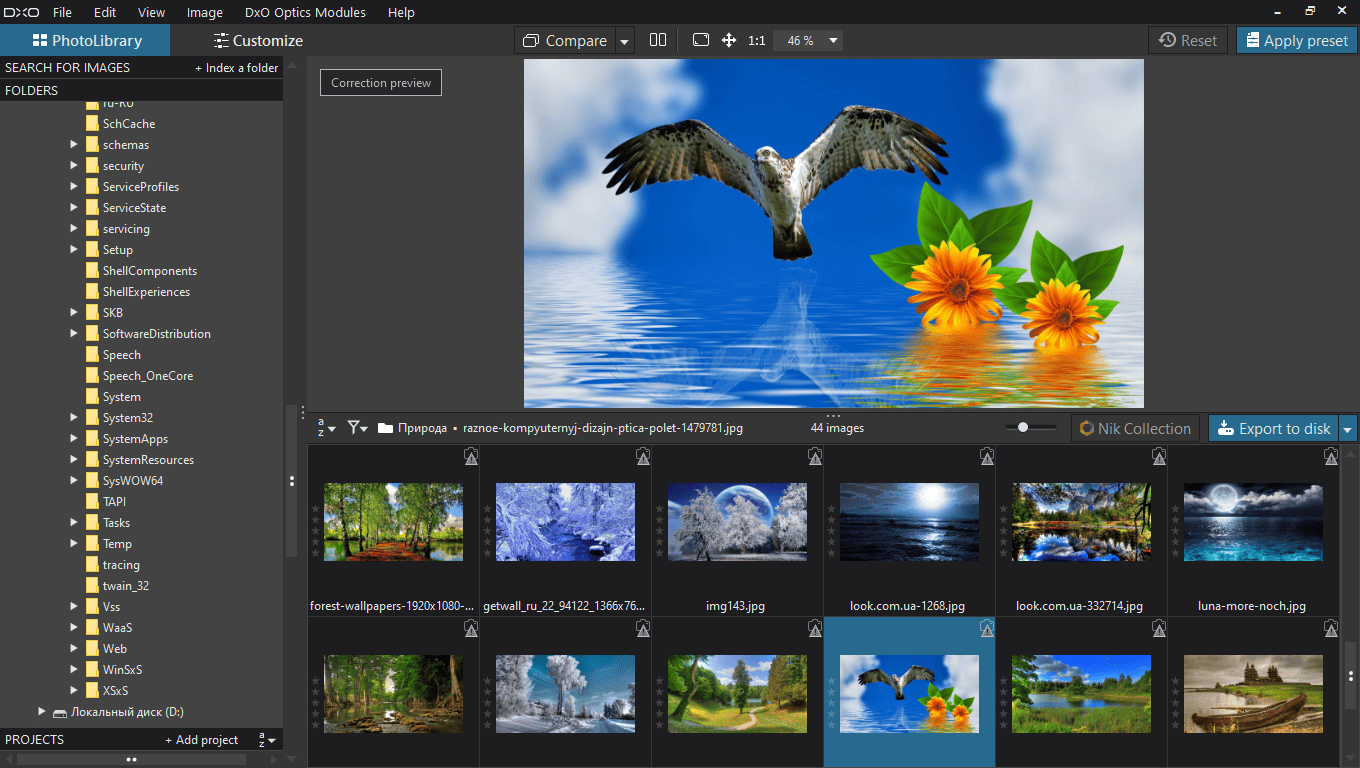Select the SystemResources folder
This screenshot has height=768, width=1360.
[x=148, y=460]
